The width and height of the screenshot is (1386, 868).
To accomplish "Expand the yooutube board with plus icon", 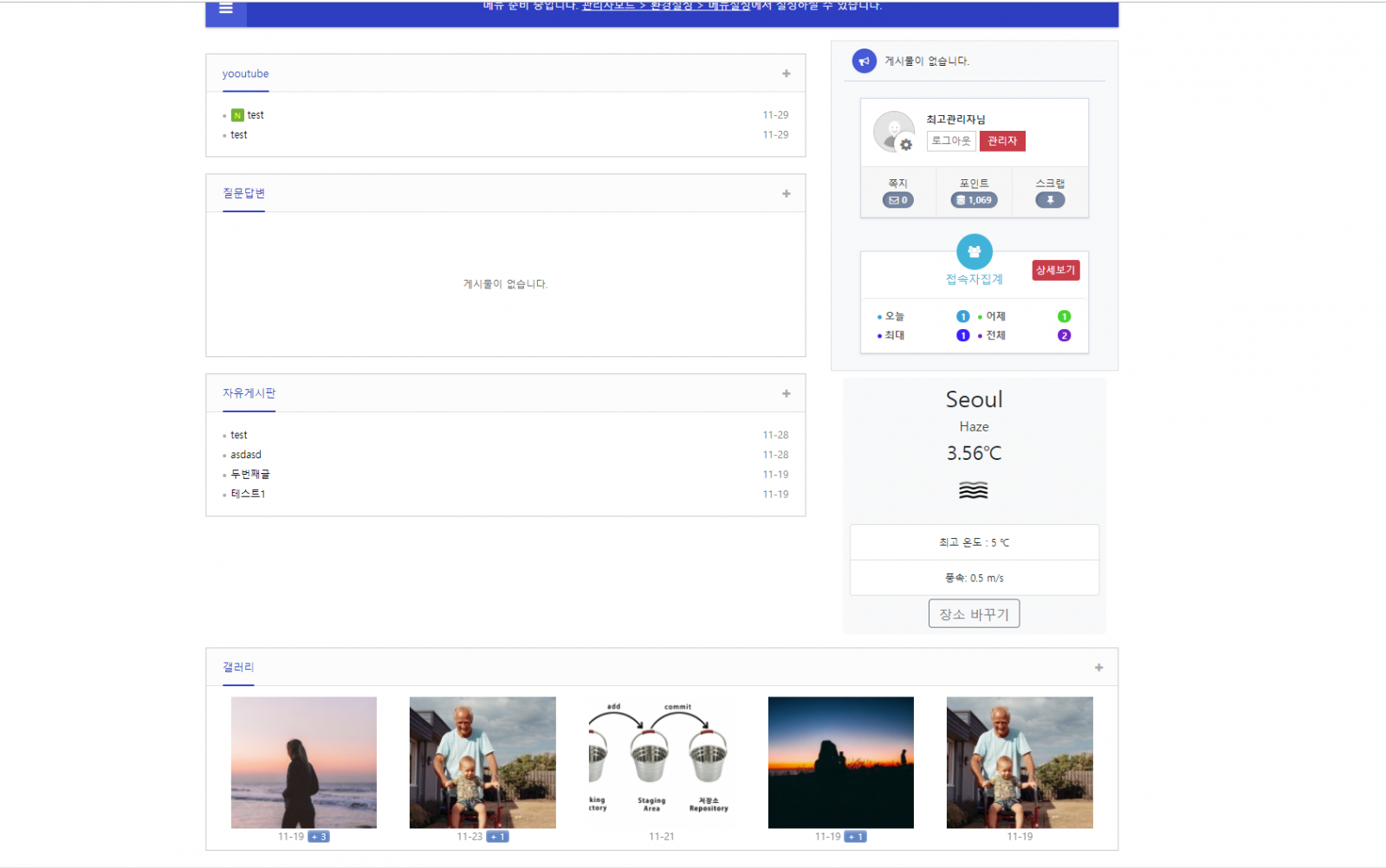I will point(786,74).
